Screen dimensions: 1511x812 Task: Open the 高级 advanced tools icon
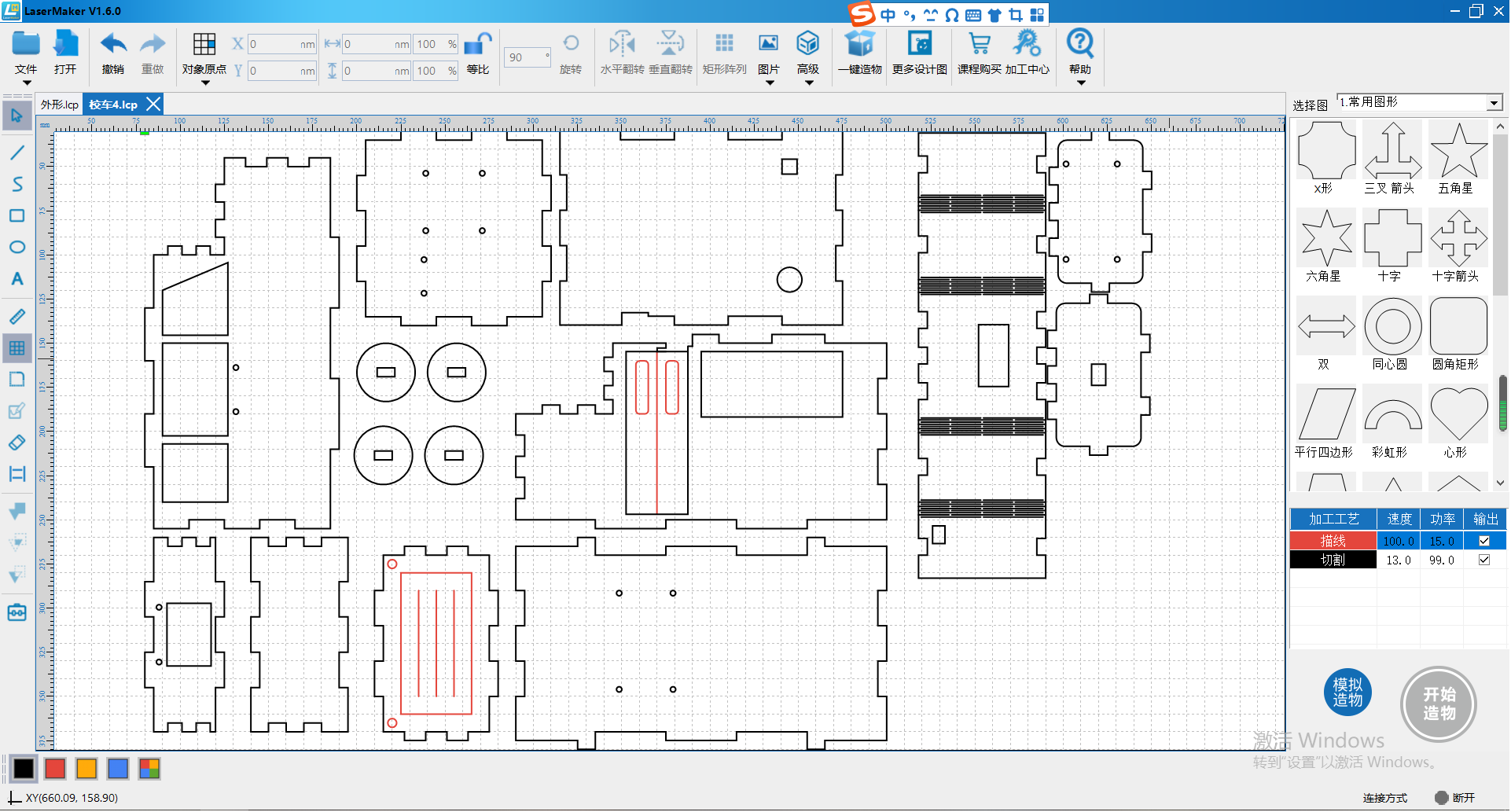coord(808,43)
